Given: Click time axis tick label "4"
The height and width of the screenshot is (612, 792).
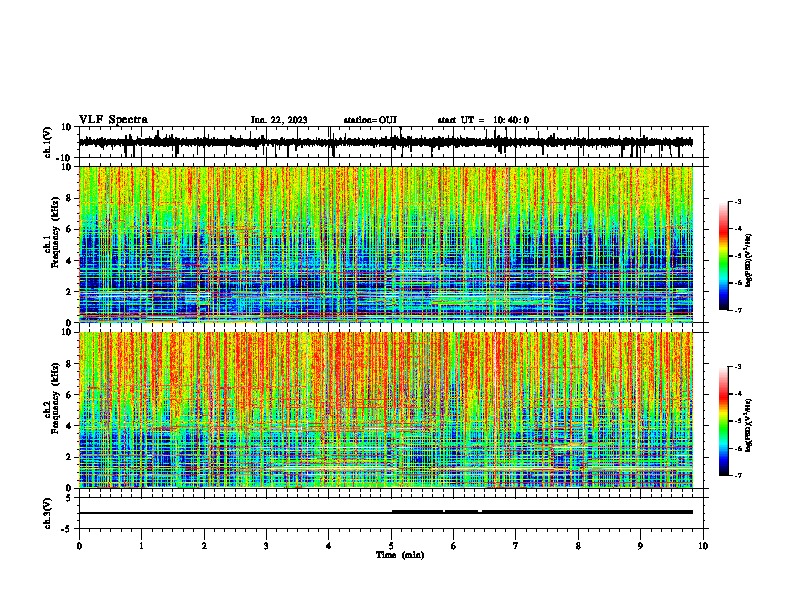Looking at the screenshot, I should (x=329, y=546).
